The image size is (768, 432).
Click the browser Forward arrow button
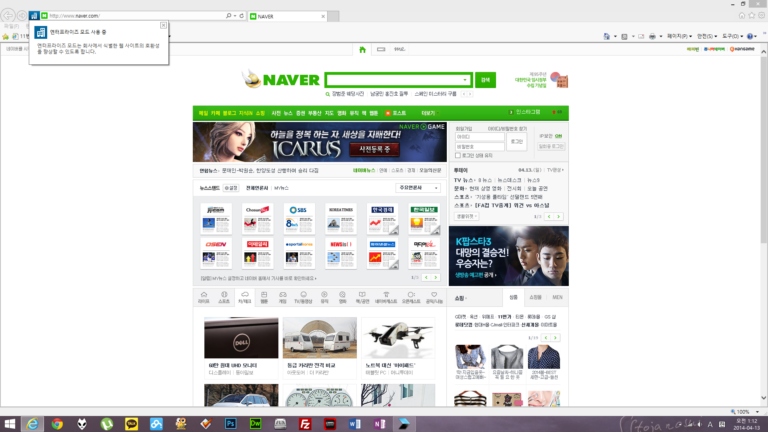pos(22,16)
